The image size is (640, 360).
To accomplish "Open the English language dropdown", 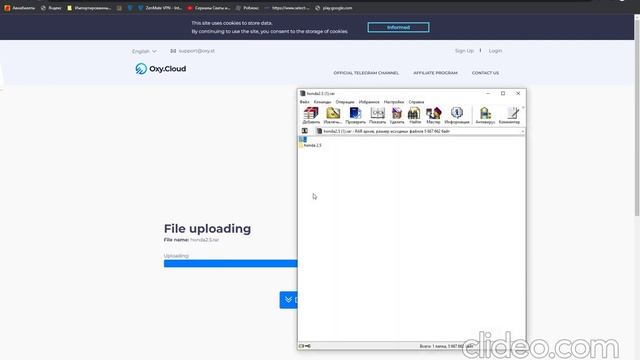I will point(144,51).
